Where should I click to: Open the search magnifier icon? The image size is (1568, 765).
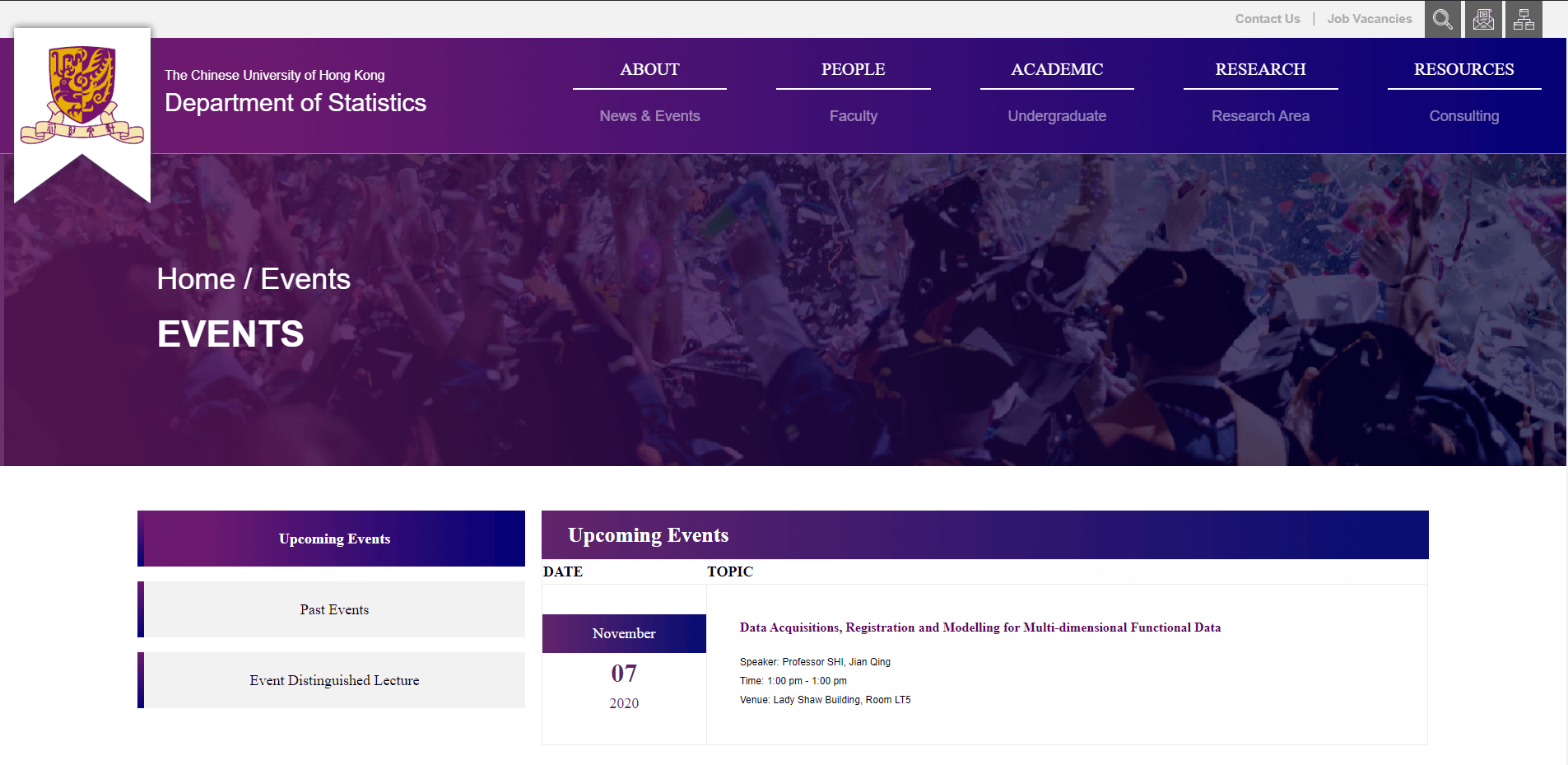coord(1442,19)
